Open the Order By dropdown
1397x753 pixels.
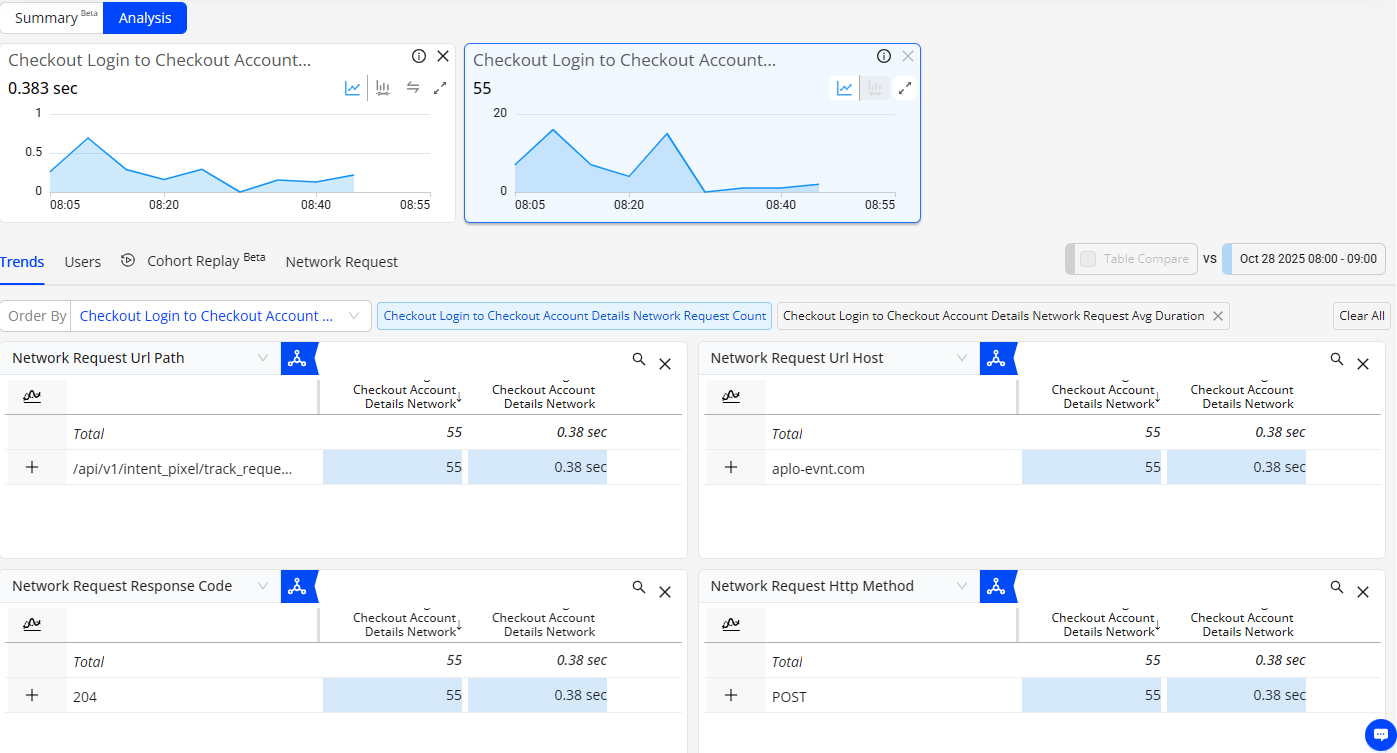click(x=220, y=316)
